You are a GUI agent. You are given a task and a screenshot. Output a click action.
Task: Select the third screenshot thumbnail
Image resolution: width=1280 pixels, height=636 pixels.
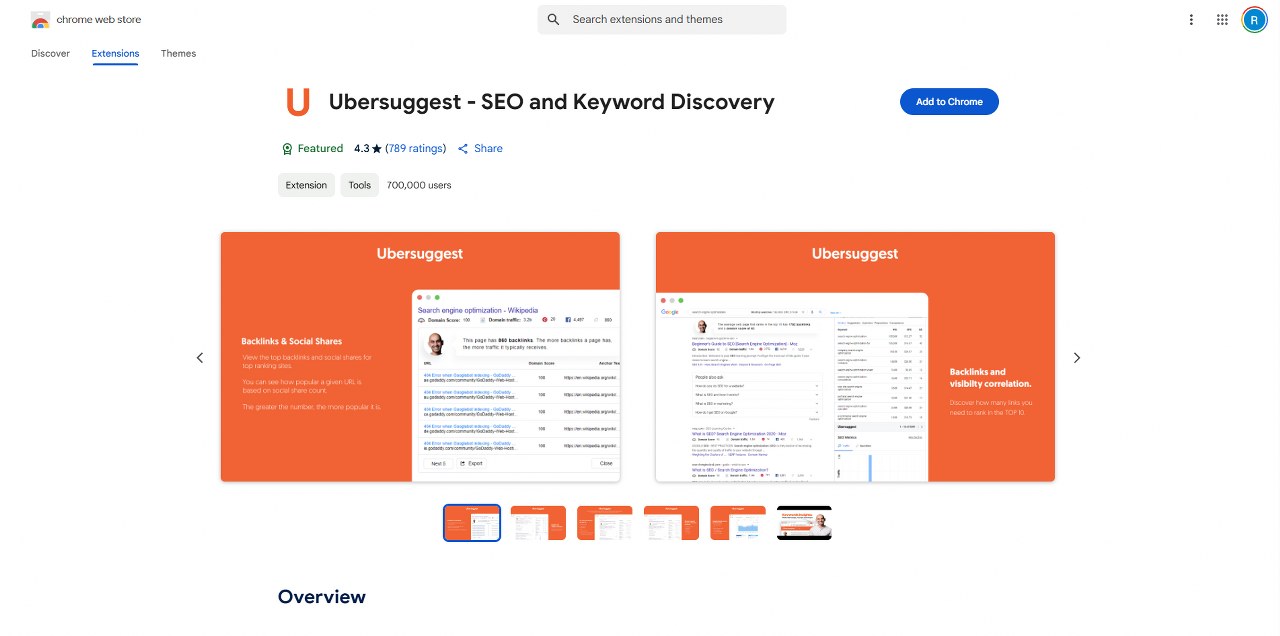pos(605,523)
